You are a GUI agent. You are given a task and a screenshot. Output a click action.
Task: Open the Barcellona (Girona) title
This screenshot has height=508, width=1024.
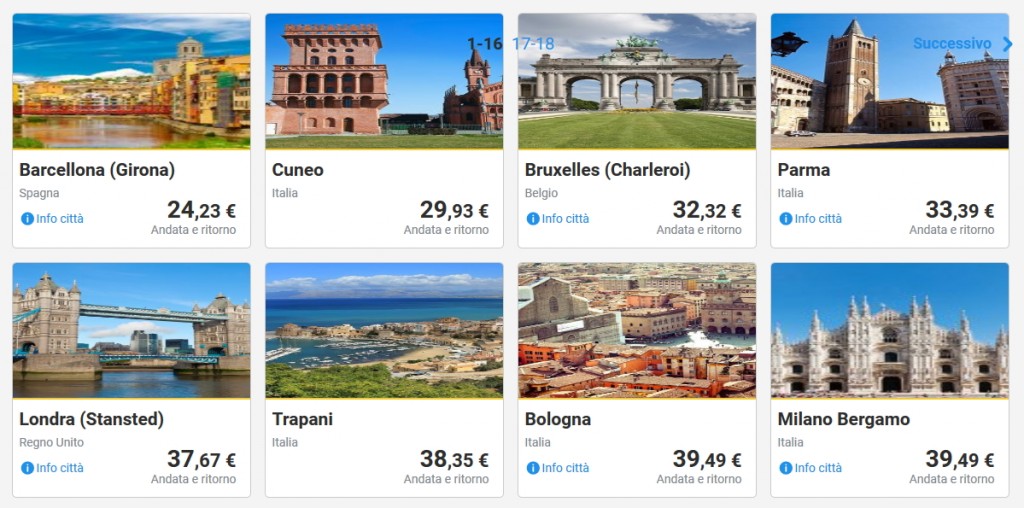pos(97,170)
